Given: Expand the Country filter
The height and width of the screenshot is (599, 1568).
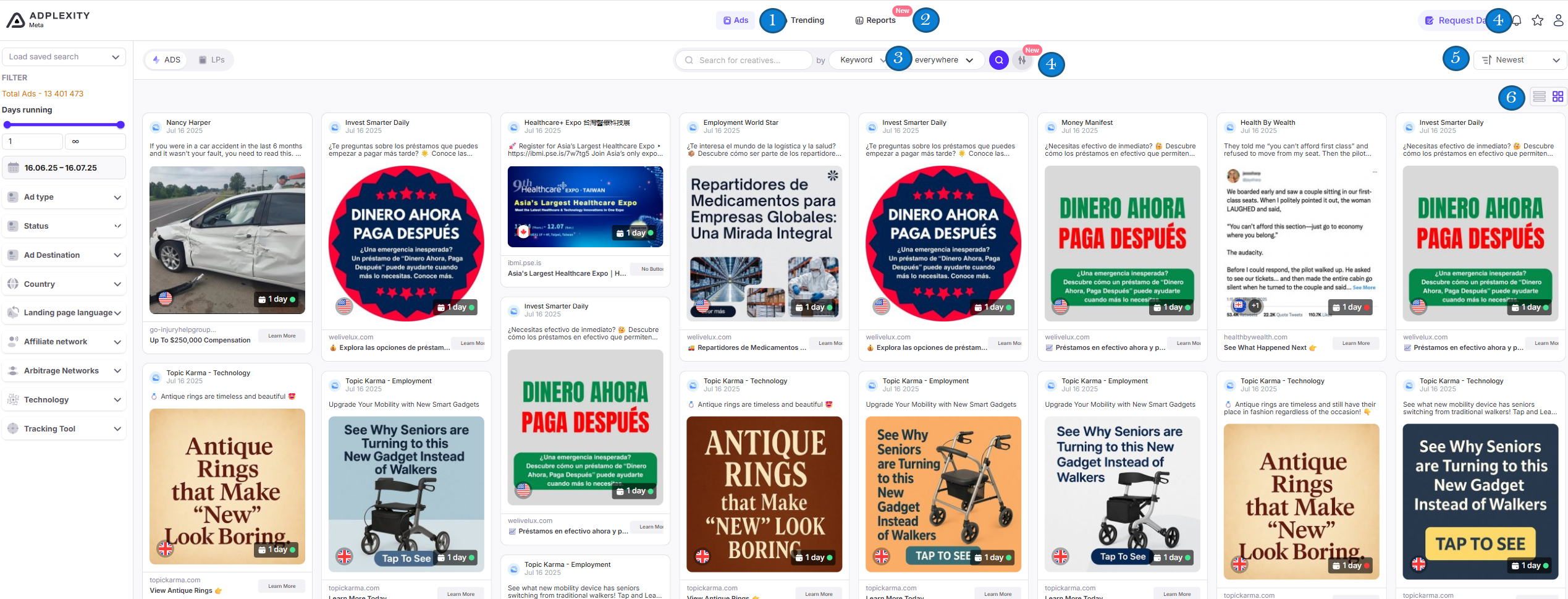Looking at the screenshot, I should click(64, 284).
